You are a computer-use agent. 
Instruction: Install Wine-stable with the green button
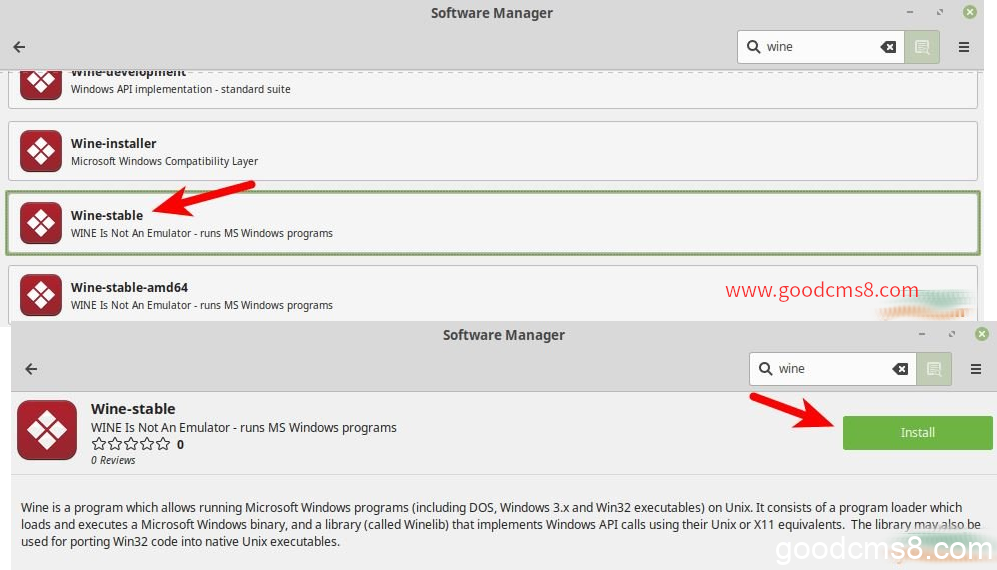[x=918, y=433]
